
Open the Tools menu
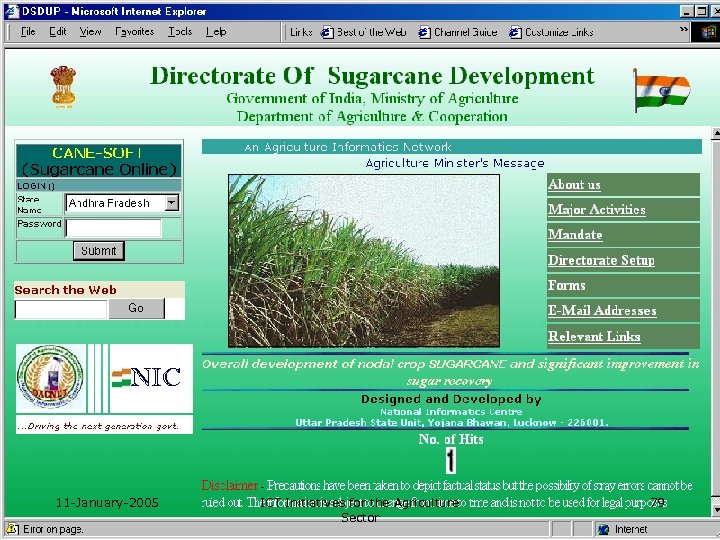click(180, 32)
